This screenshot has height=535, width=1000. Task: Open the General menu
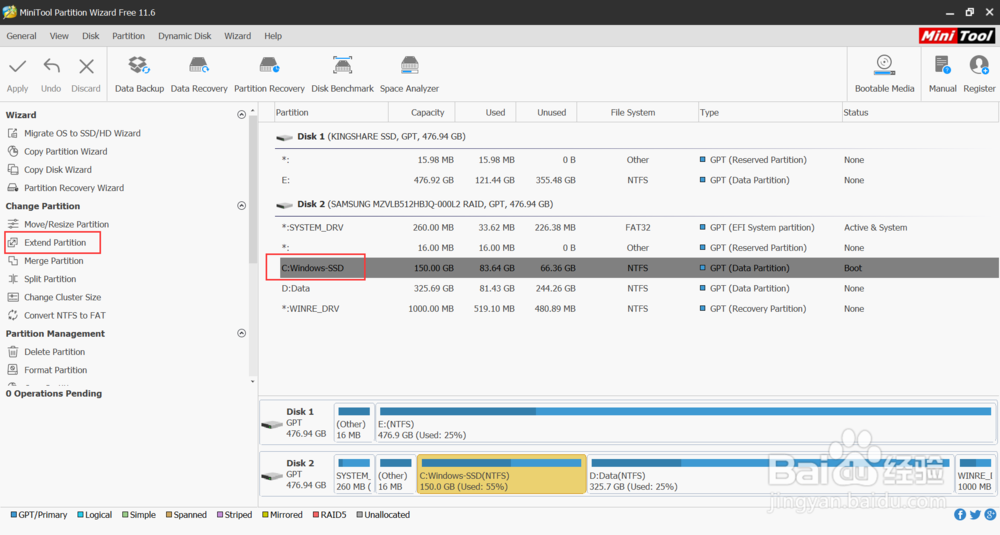click(21, 36)
